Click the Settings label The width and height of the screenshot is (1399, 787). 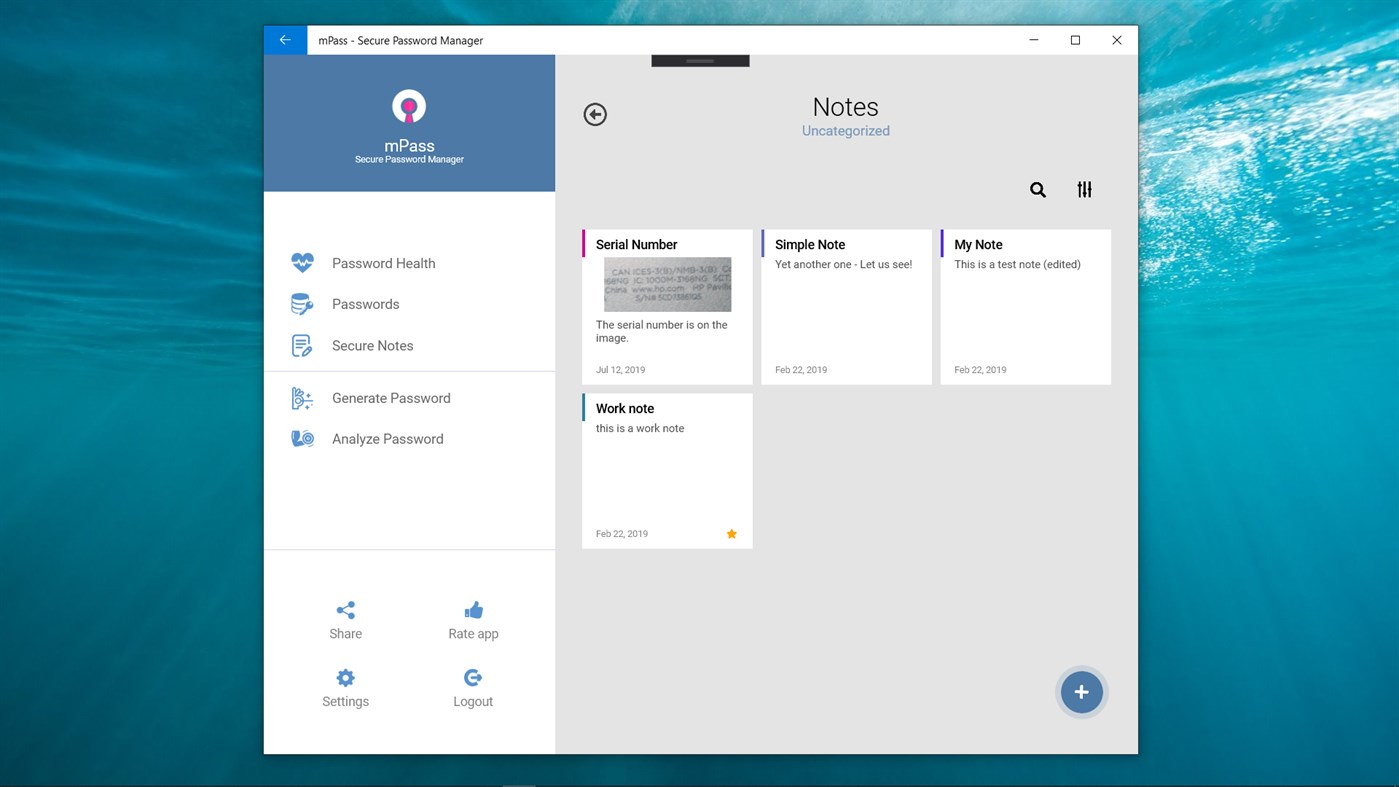[346, 702]
